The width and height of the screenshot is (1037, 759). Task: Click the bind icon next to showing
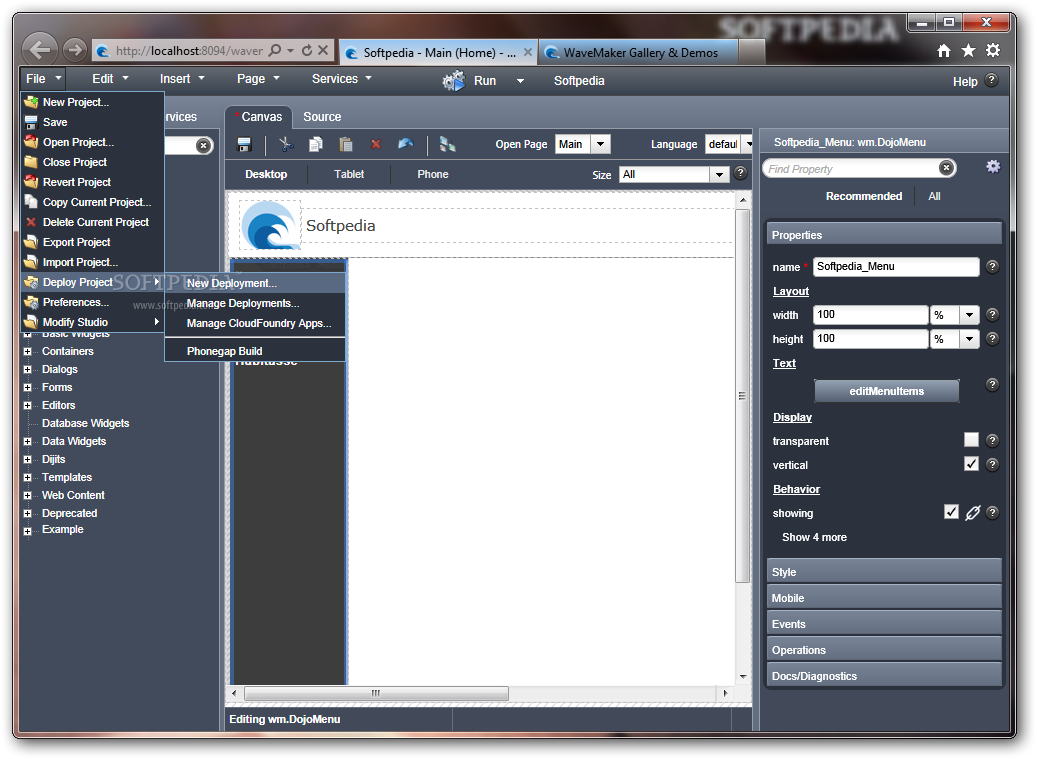click(972, 512)
